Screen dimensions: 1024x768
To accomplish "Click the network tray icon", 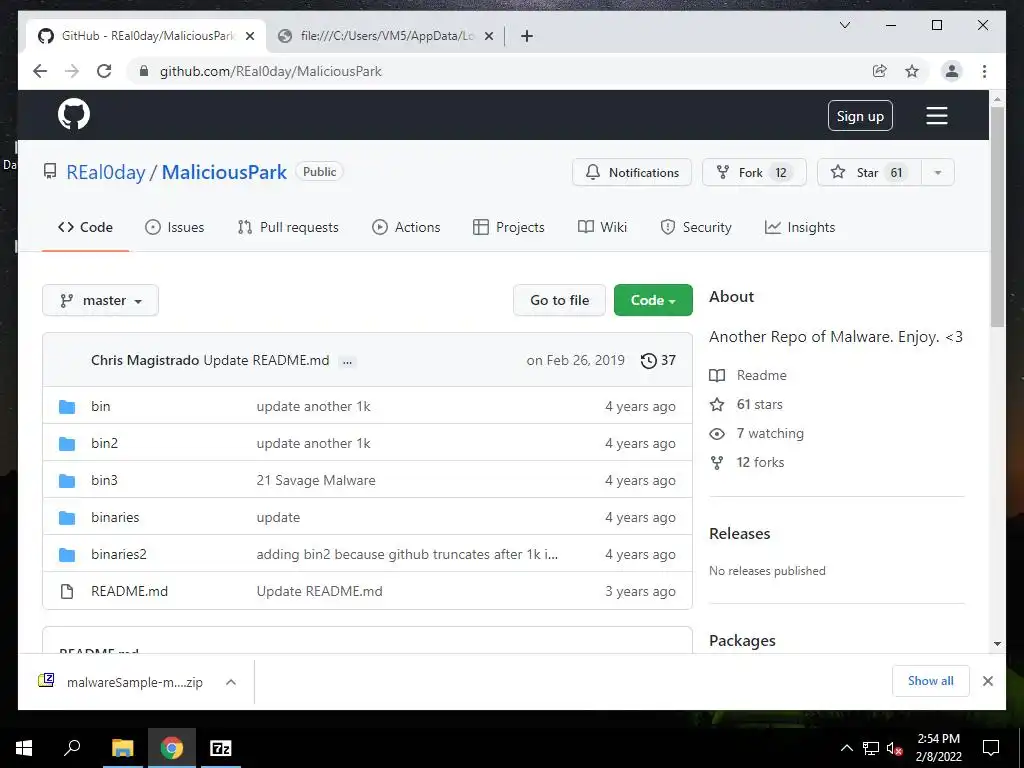I will [870, 748].
